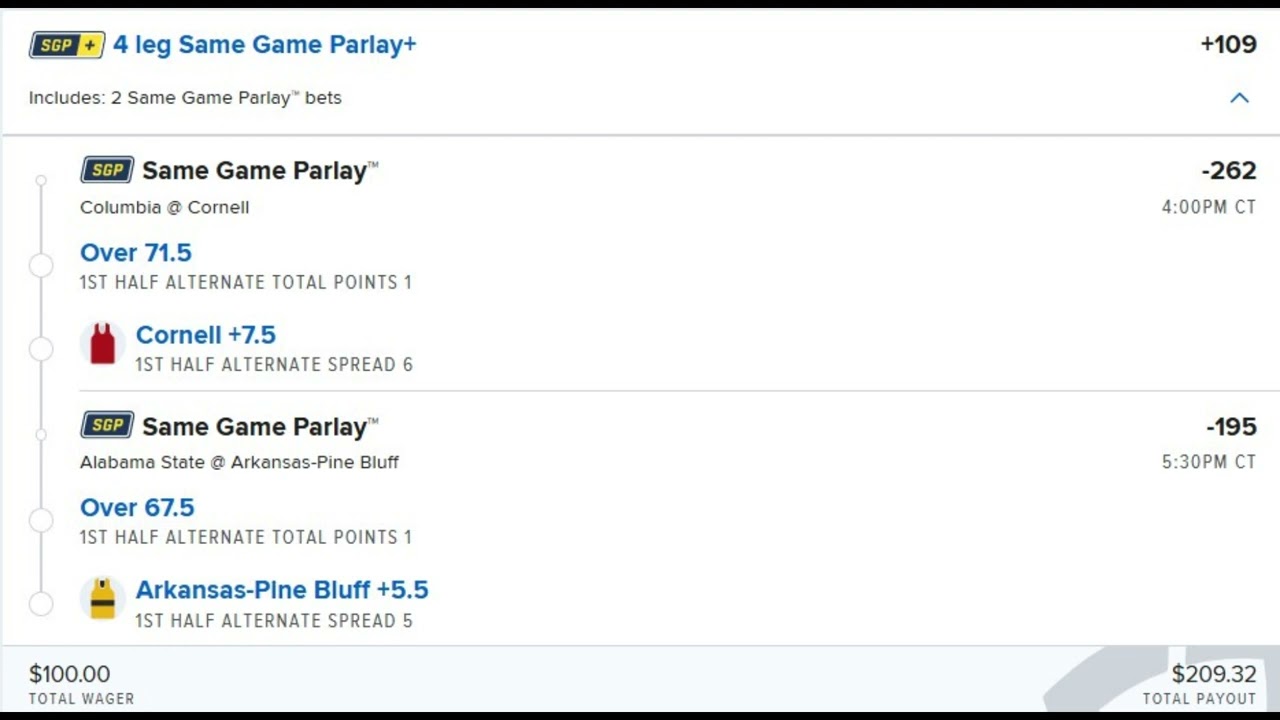Screen dimensions: 1280x720
Task: Click the $100.00 total wager amount
Action: click(69, 675)
